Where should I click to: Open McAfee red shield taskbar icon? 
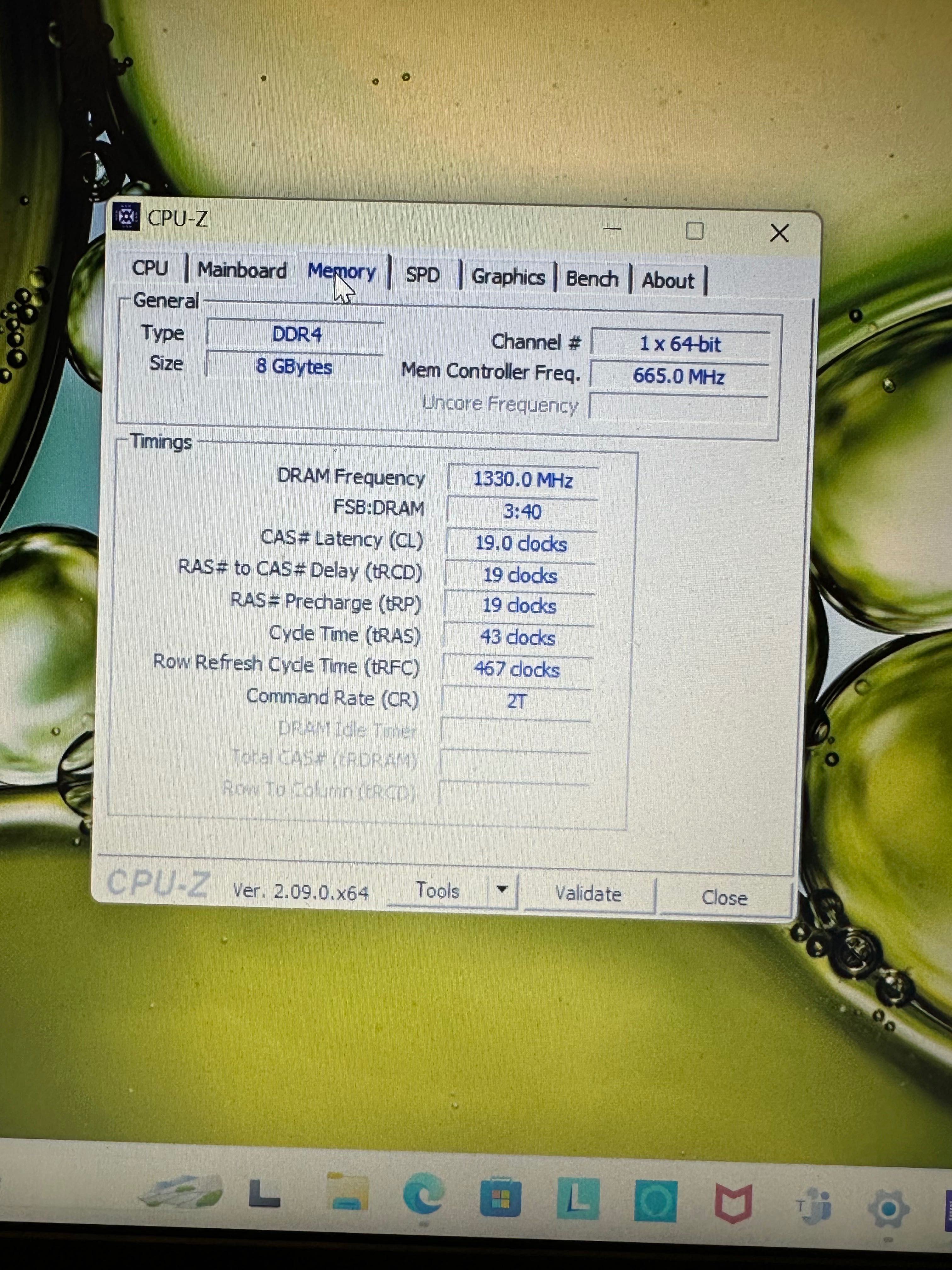(733, 1203)
